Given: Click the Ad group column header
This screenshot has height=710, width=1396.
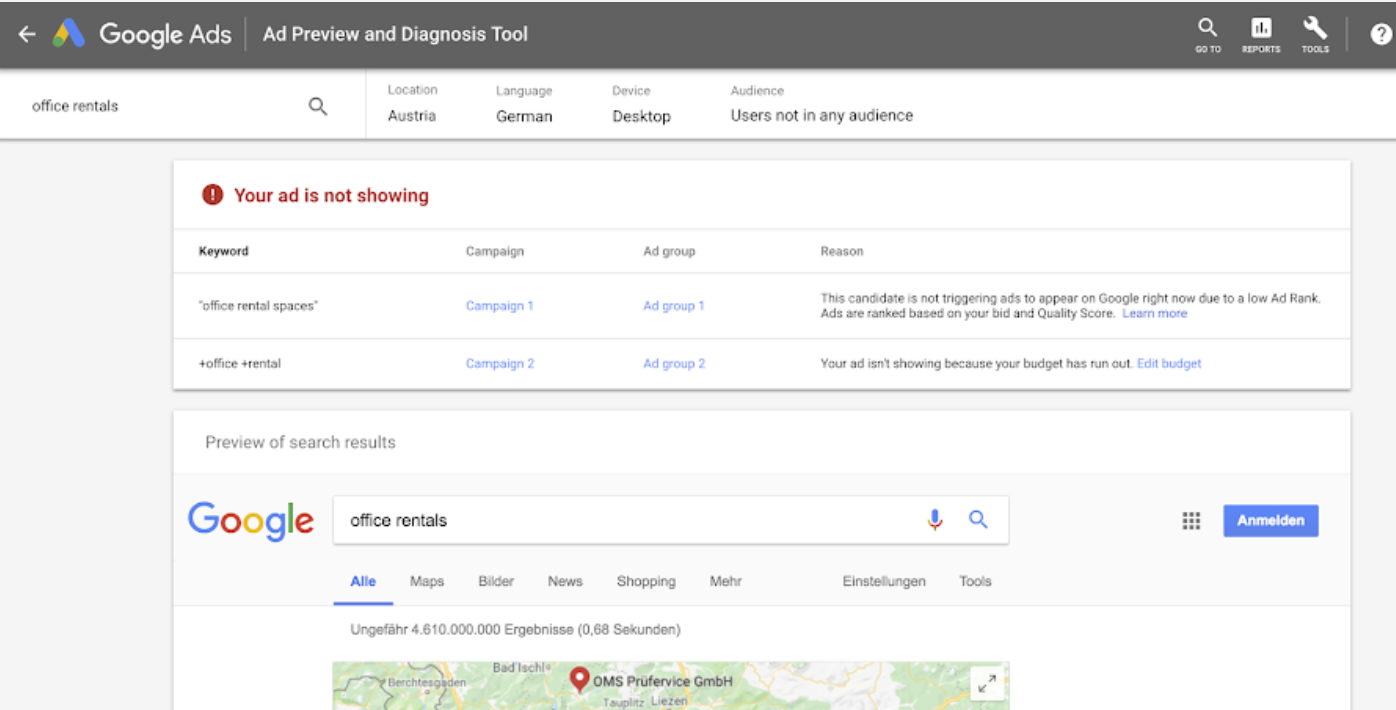Looking at the screenshot, I should click(x=669, y=252).
